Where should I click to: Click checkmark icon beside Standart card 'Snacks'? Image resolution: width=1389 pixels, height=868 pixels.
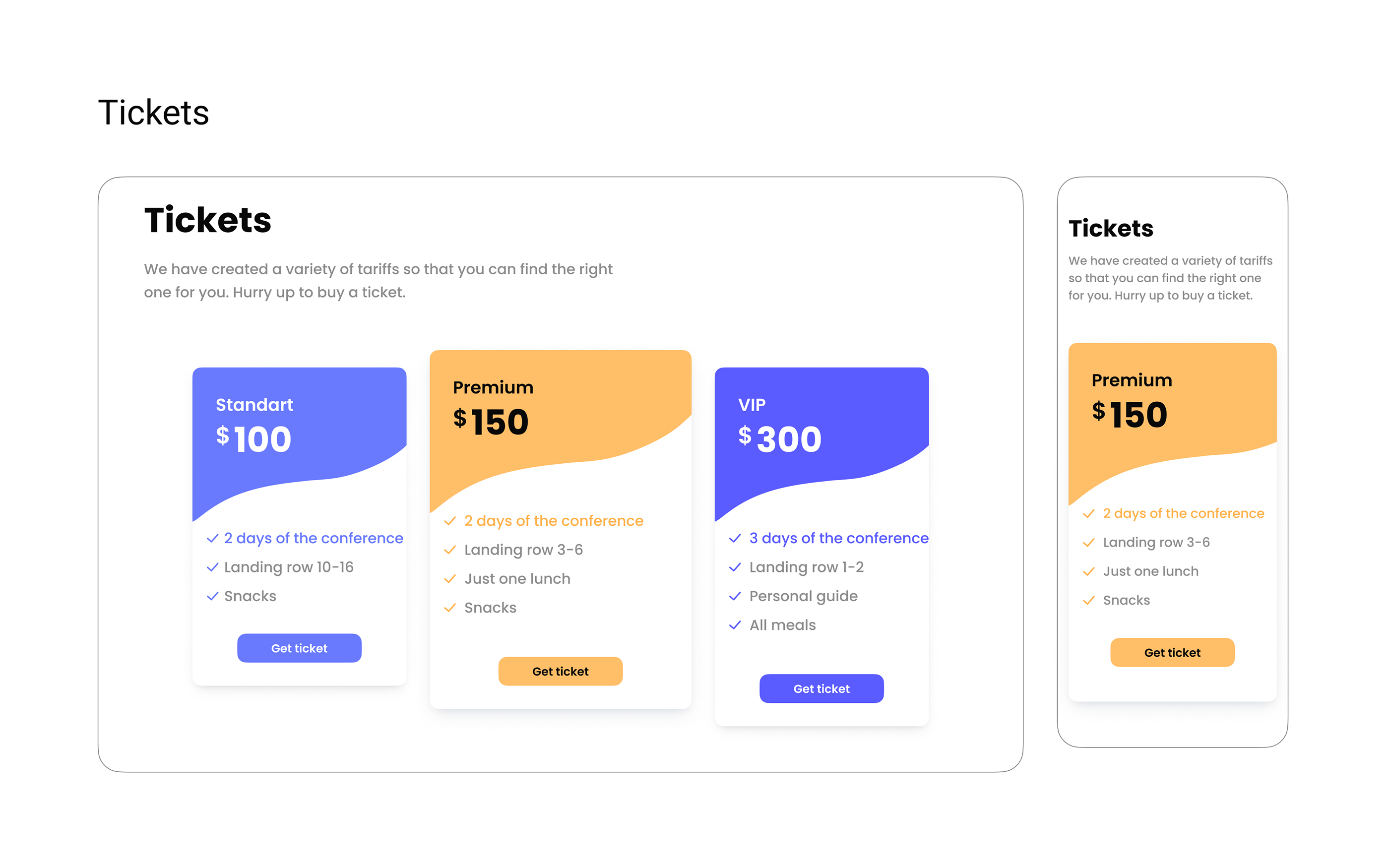tap(212, 596)
